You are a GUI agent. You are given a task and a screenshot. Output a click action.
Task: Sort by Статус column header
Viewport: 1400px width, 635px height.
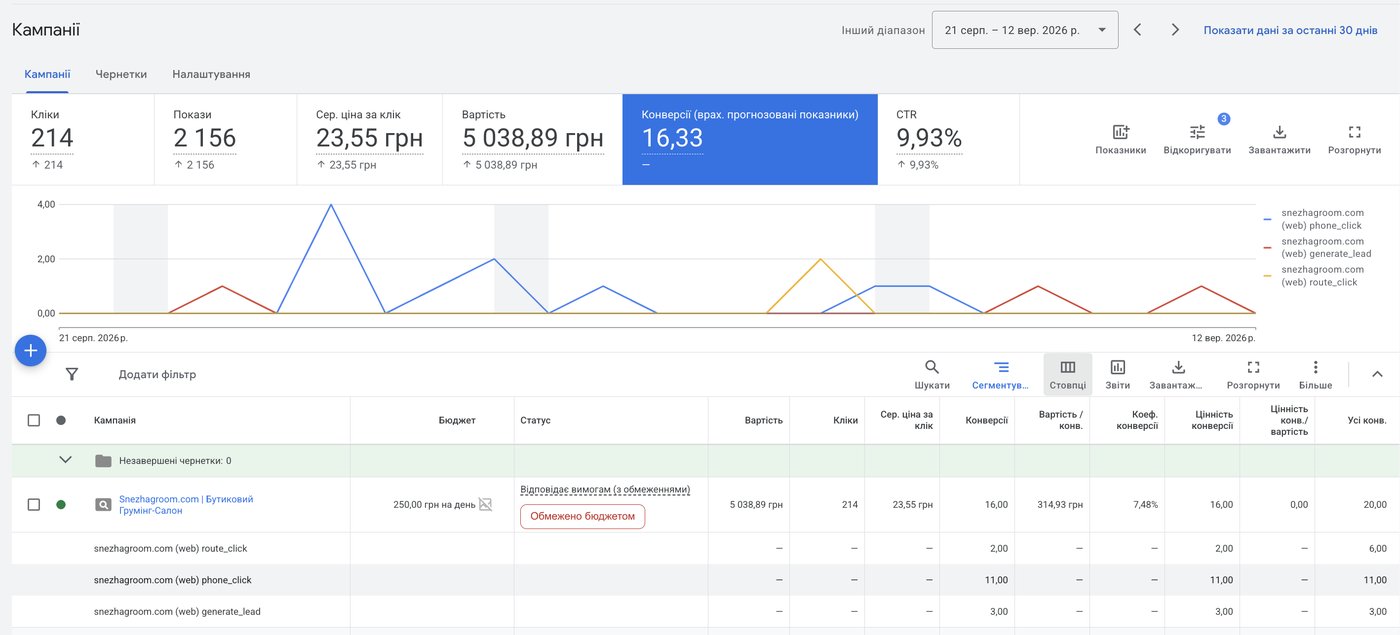coord(536,420)
